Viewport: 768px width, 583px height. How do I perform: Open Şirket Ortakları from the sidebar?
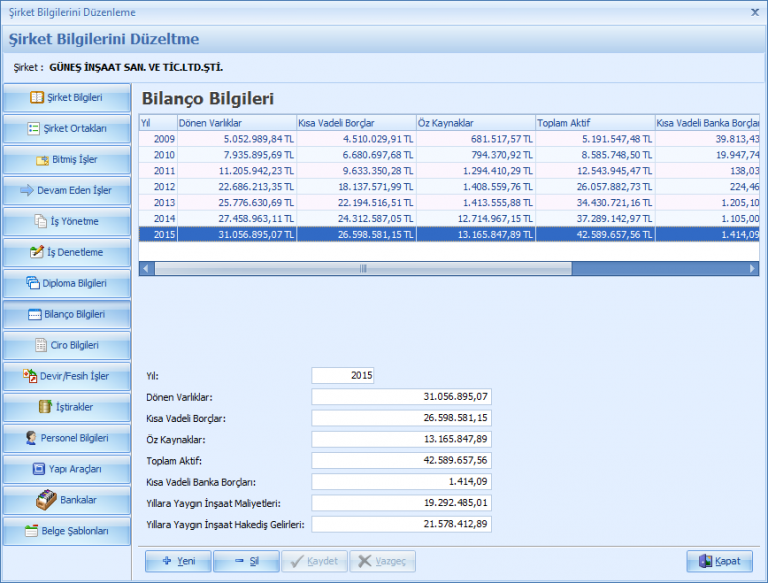(x=67, y=129)
